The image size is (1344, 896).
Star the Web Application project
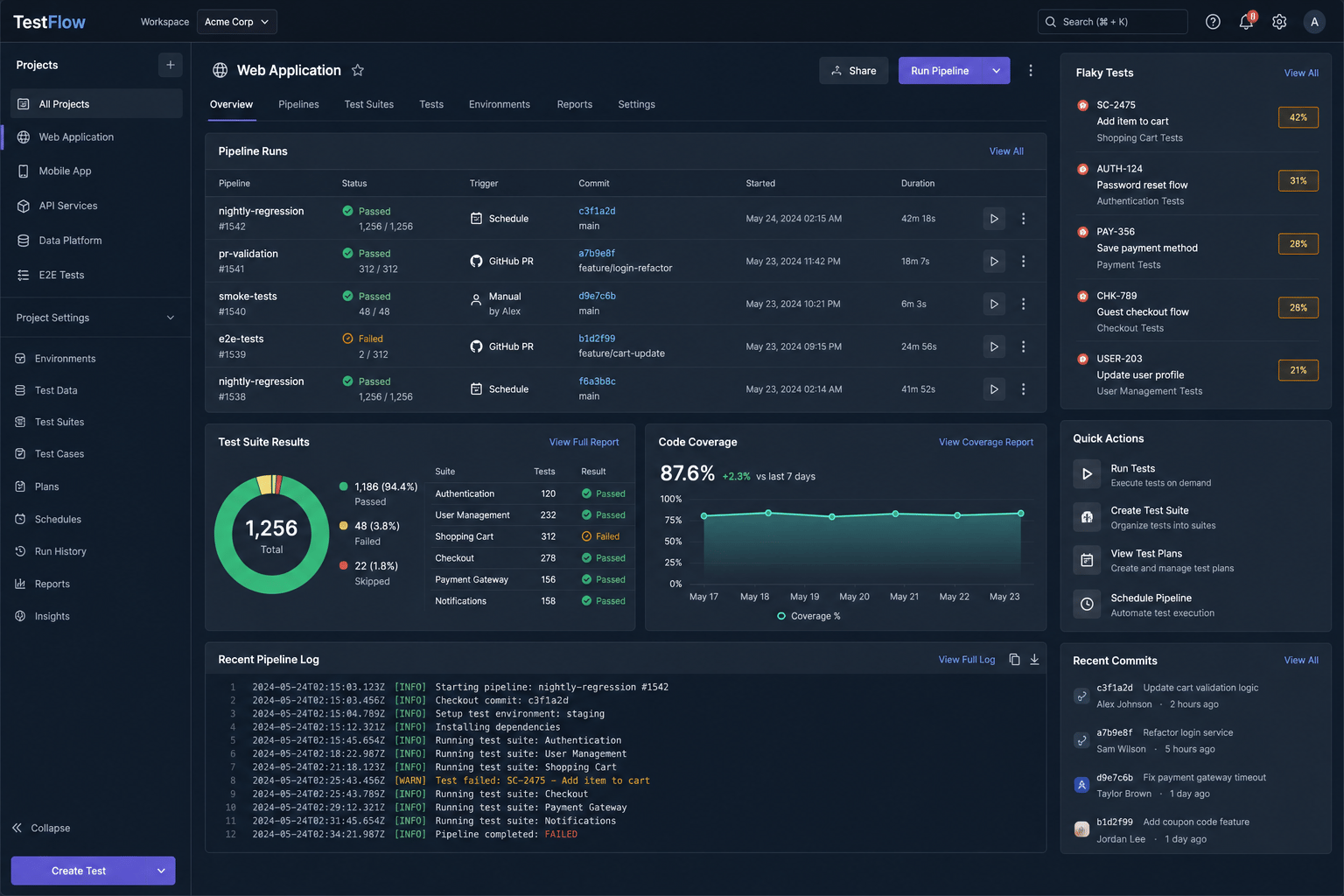click(x=358, y=70)
